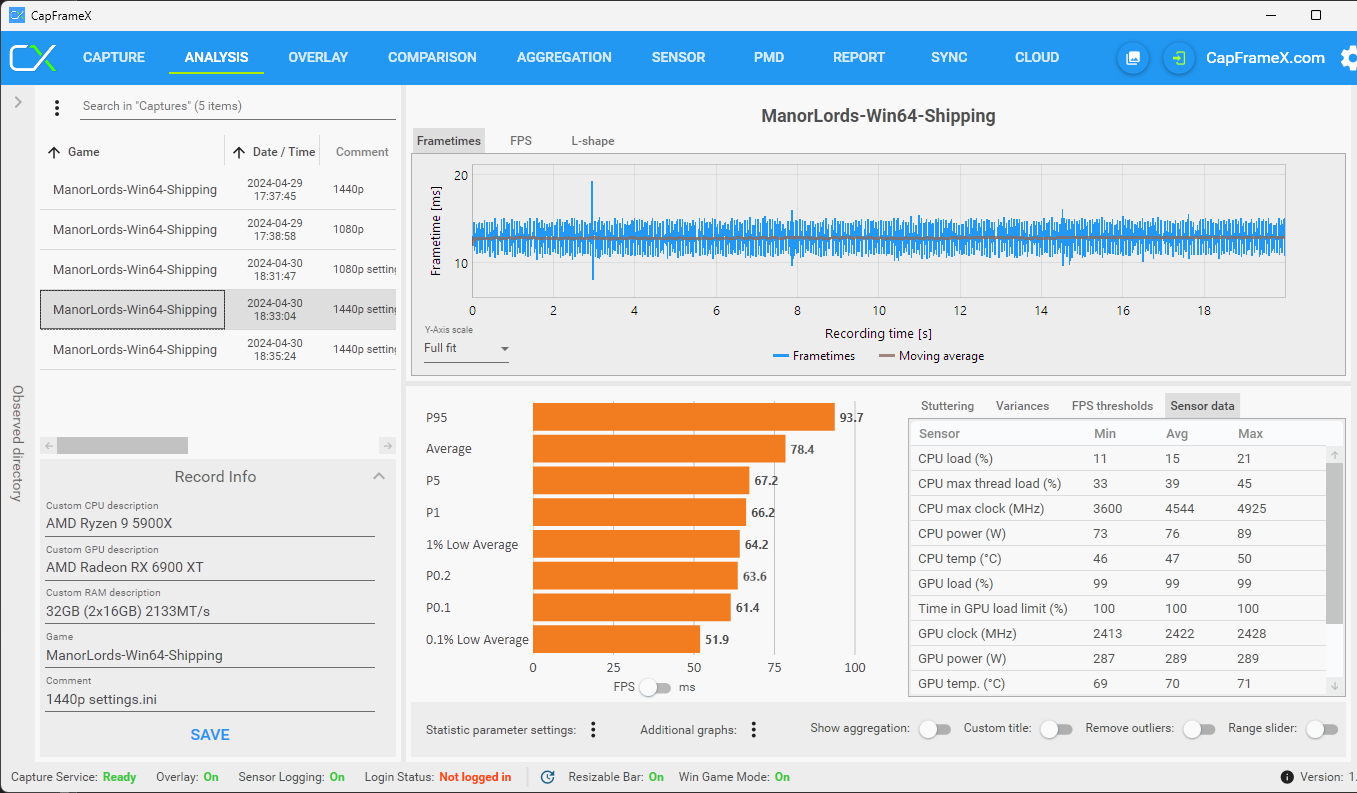
Task: Click the Search in Captures input field
Action: (238, 106)
